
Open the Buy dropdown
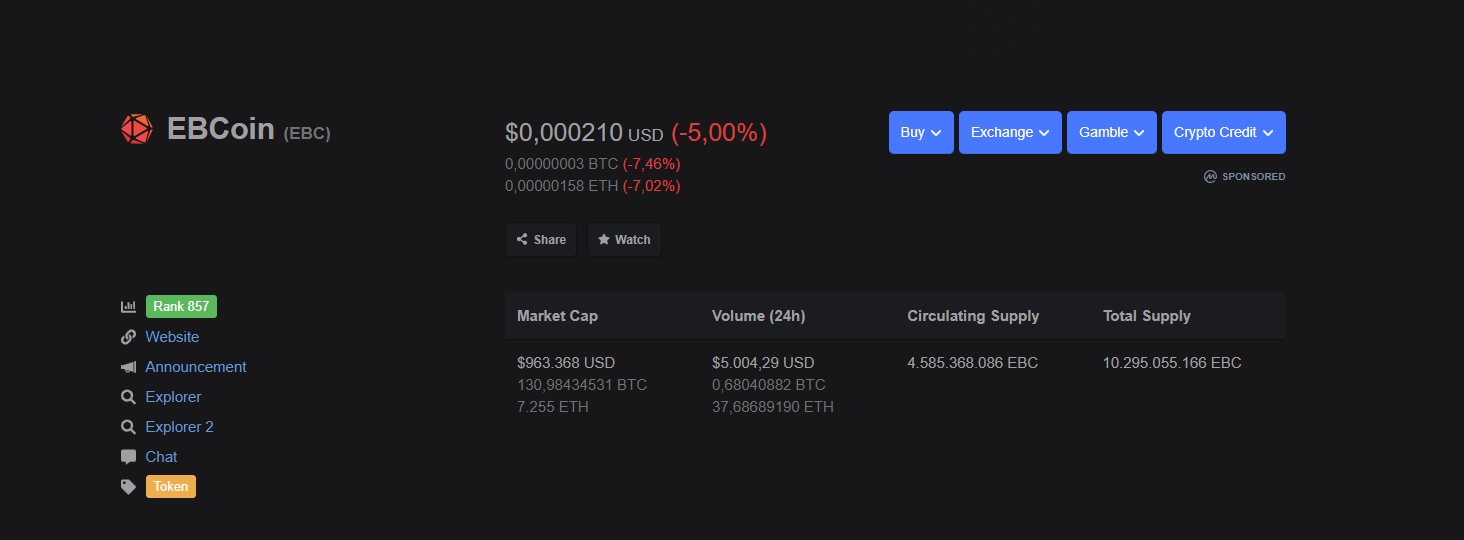[x=921, y=132]
